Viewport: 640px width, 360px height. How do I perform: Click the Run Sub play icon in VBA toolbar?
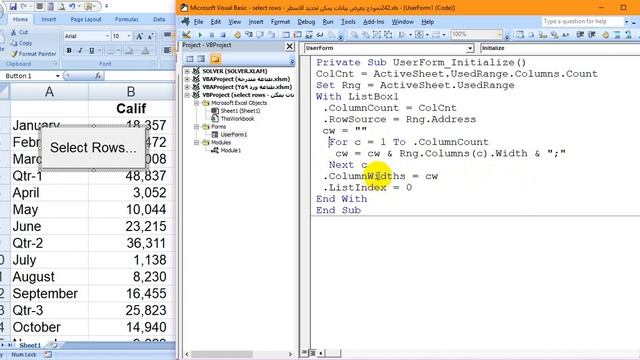coord(200,35)
